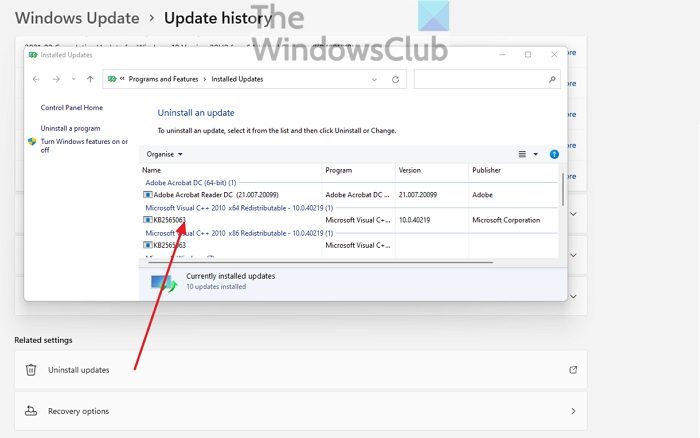Open Uninstall updates in Settings window
Screen dimensions: 700x438
301,370
